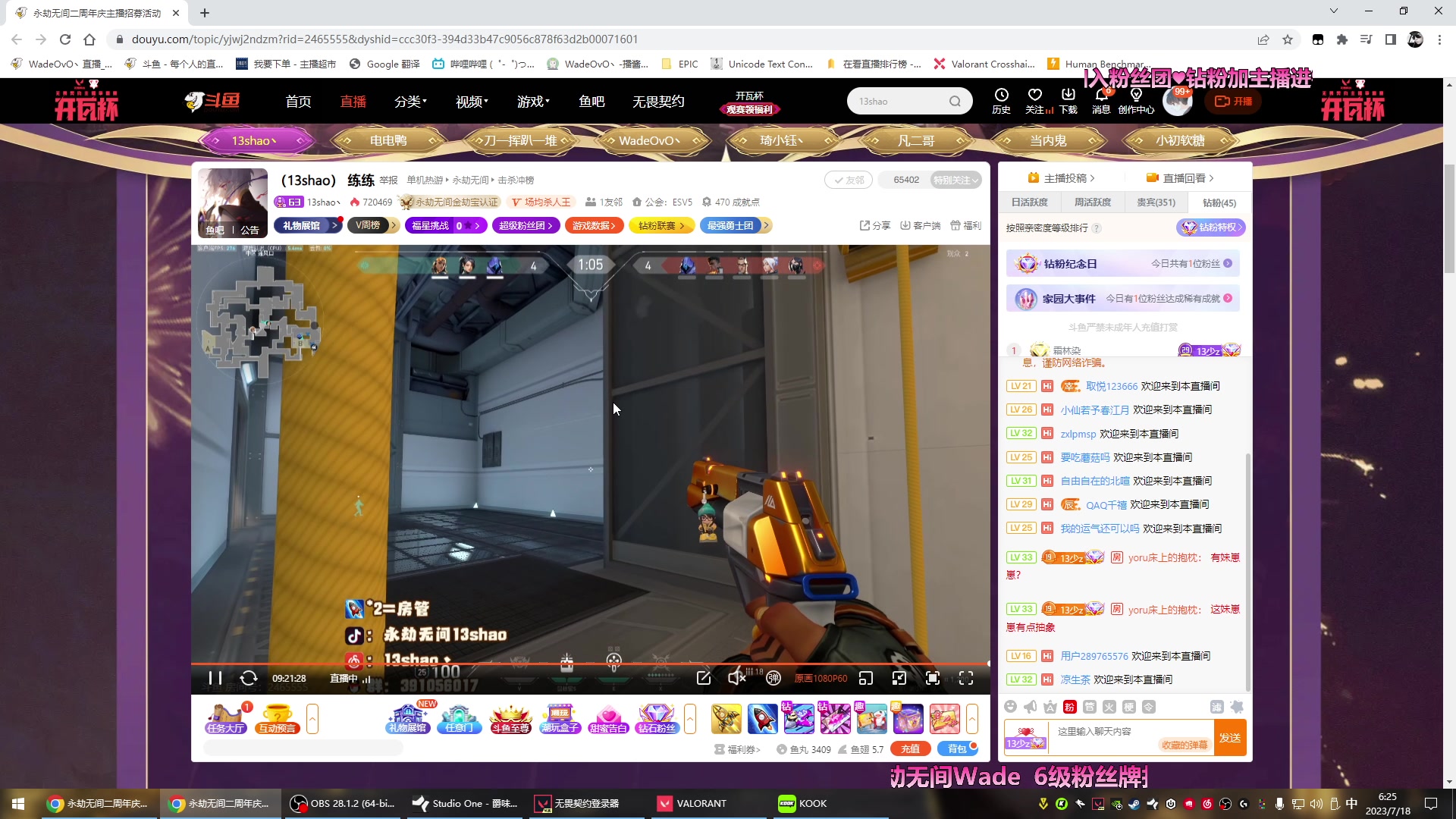Open 主播投稿 streamer submissions
The image size is (1456, 819).
pos(1062,178)
